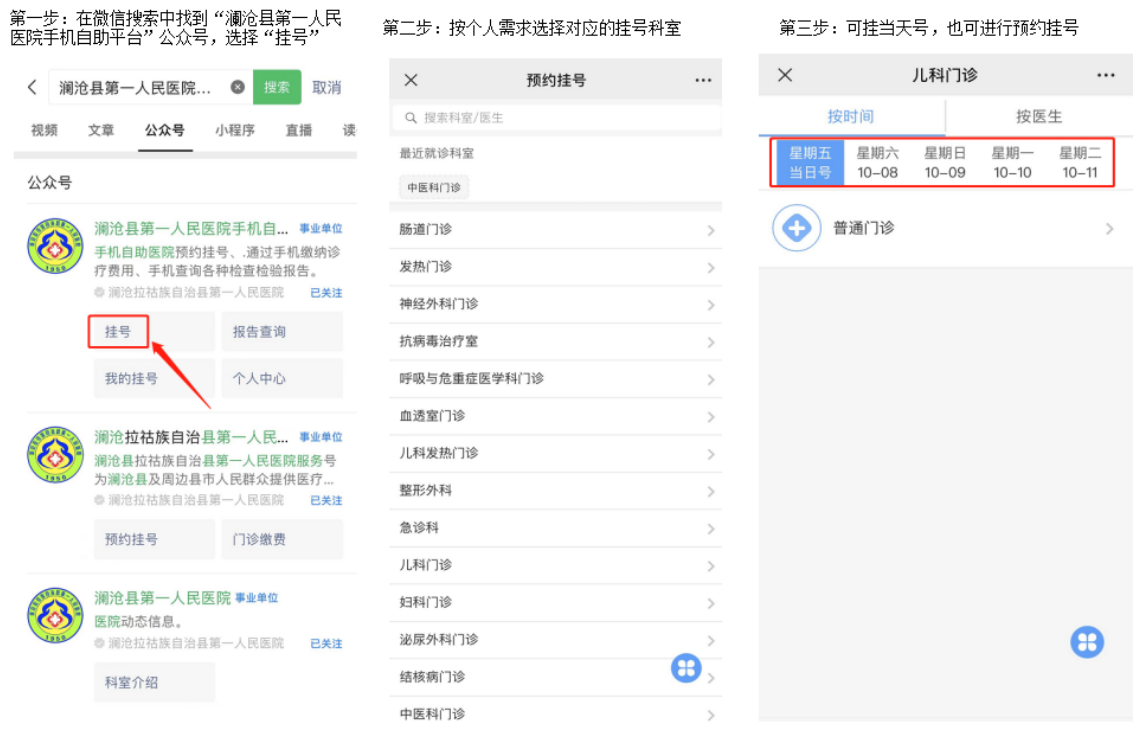Expand the 整形外科 row chevron
Image resolution: width=1141 pixels, height=738 pixels.
[x=710, y=492]
